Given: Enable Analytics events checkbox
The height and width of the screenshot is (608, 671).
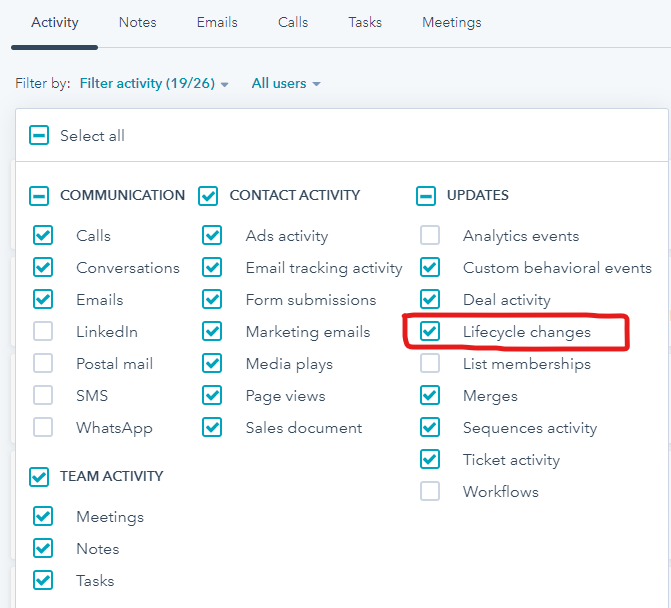Looking at the screenshot, I should coord(430,235).
